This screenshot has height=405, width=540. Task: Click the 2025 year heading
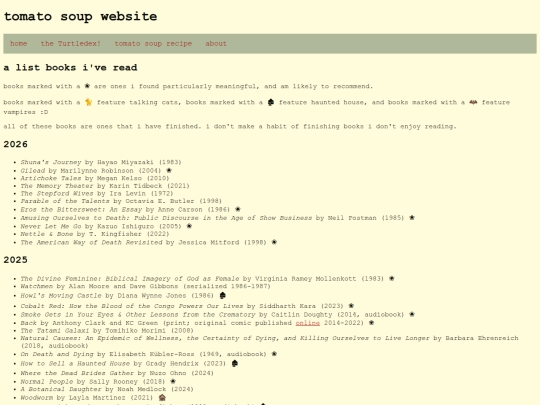tap(15, 260)
